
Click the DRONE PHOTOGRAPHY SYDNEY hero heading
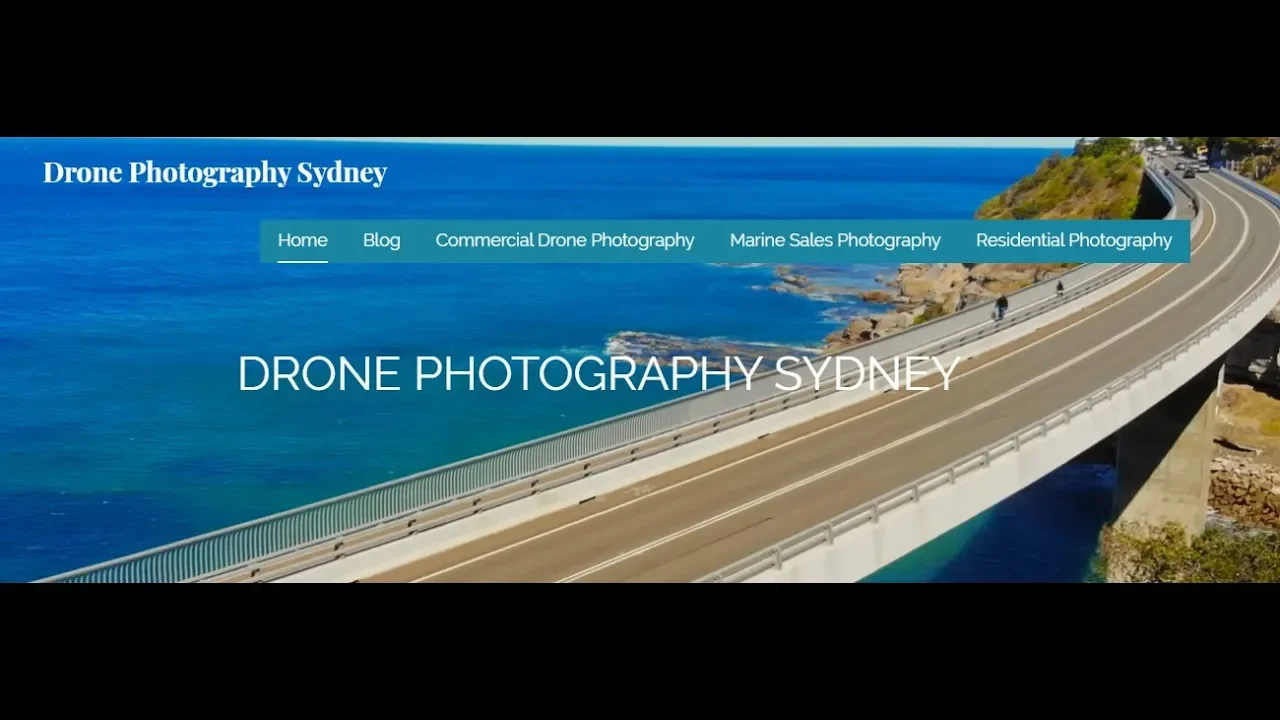599,374
